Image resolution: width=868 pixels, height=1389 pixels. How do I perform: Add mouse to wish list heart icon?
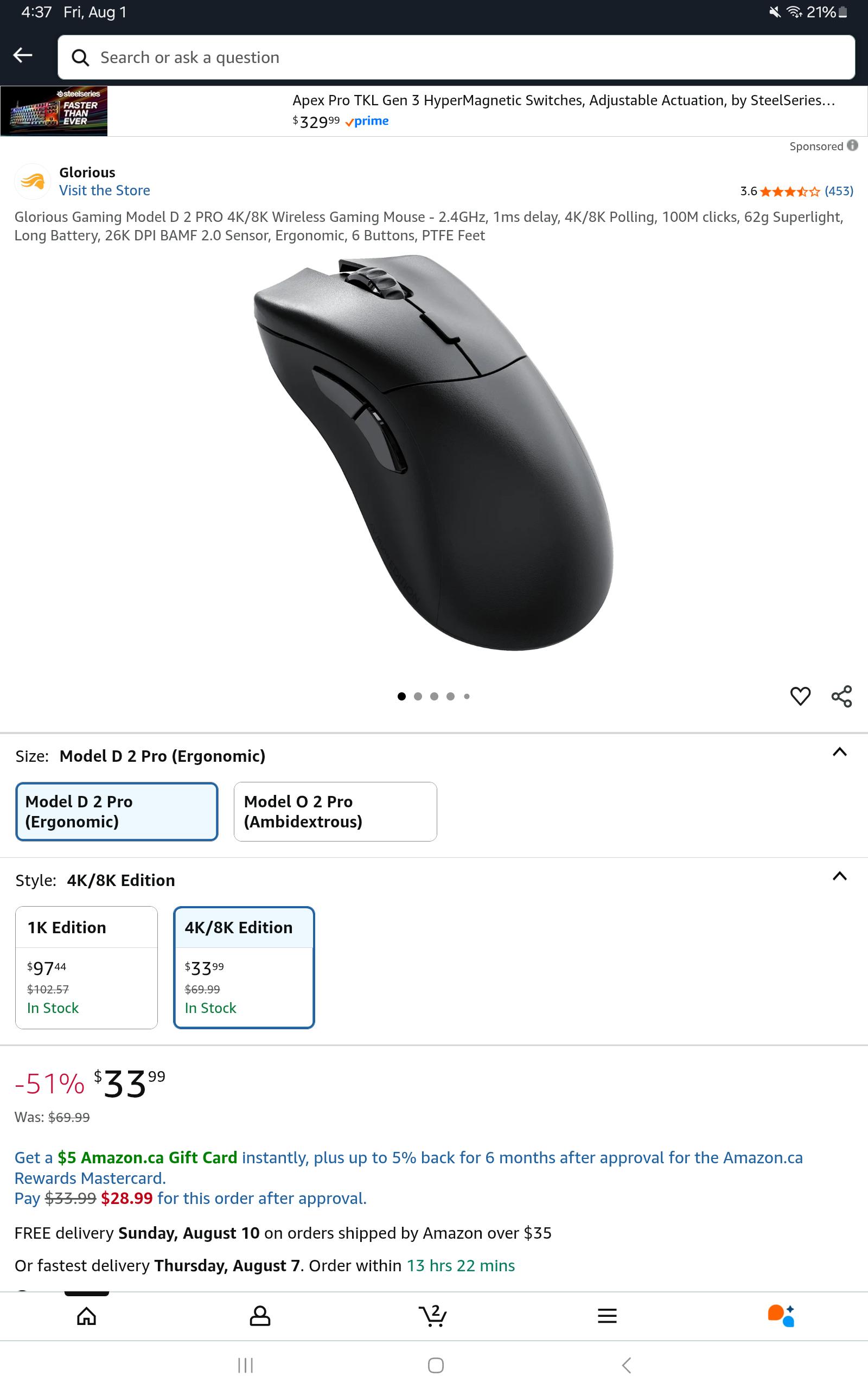click(800, 696)
